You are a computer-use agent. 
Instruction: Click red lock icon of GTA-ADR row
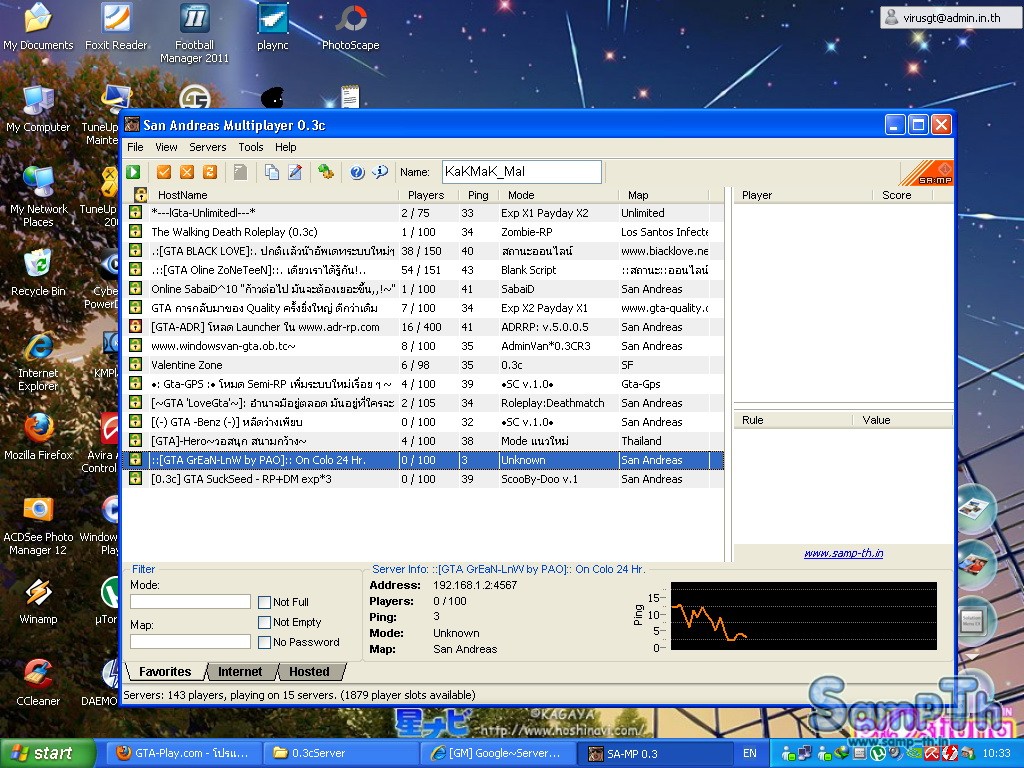[135, 327]
